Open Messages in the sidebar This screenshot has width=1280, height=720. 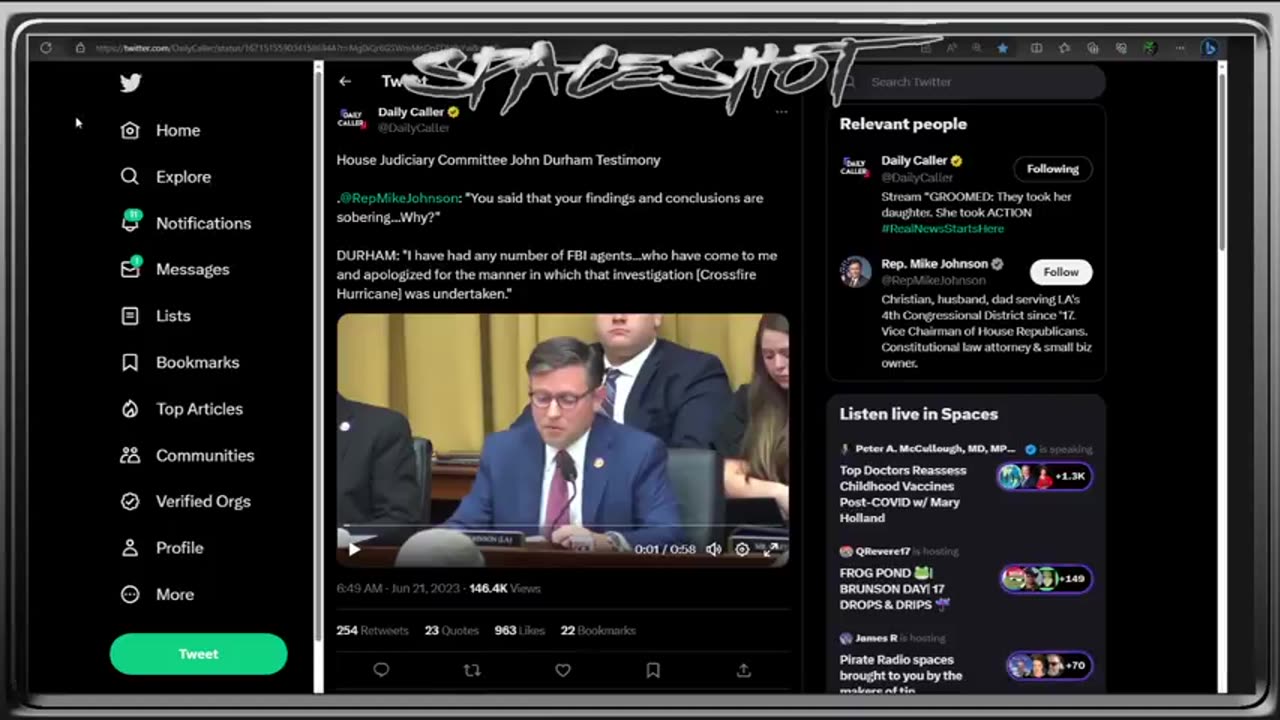(x=175, y=269)
